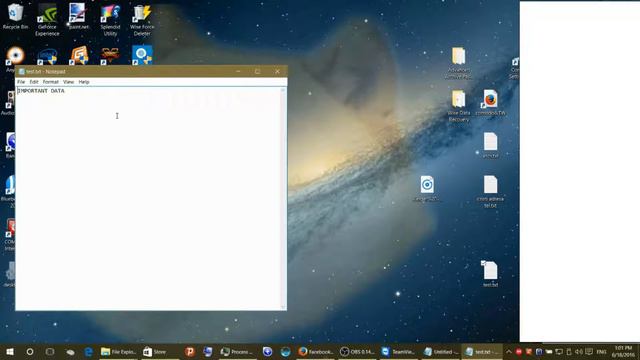Click Notepad's vertical scrollbar

click(283, 198)
